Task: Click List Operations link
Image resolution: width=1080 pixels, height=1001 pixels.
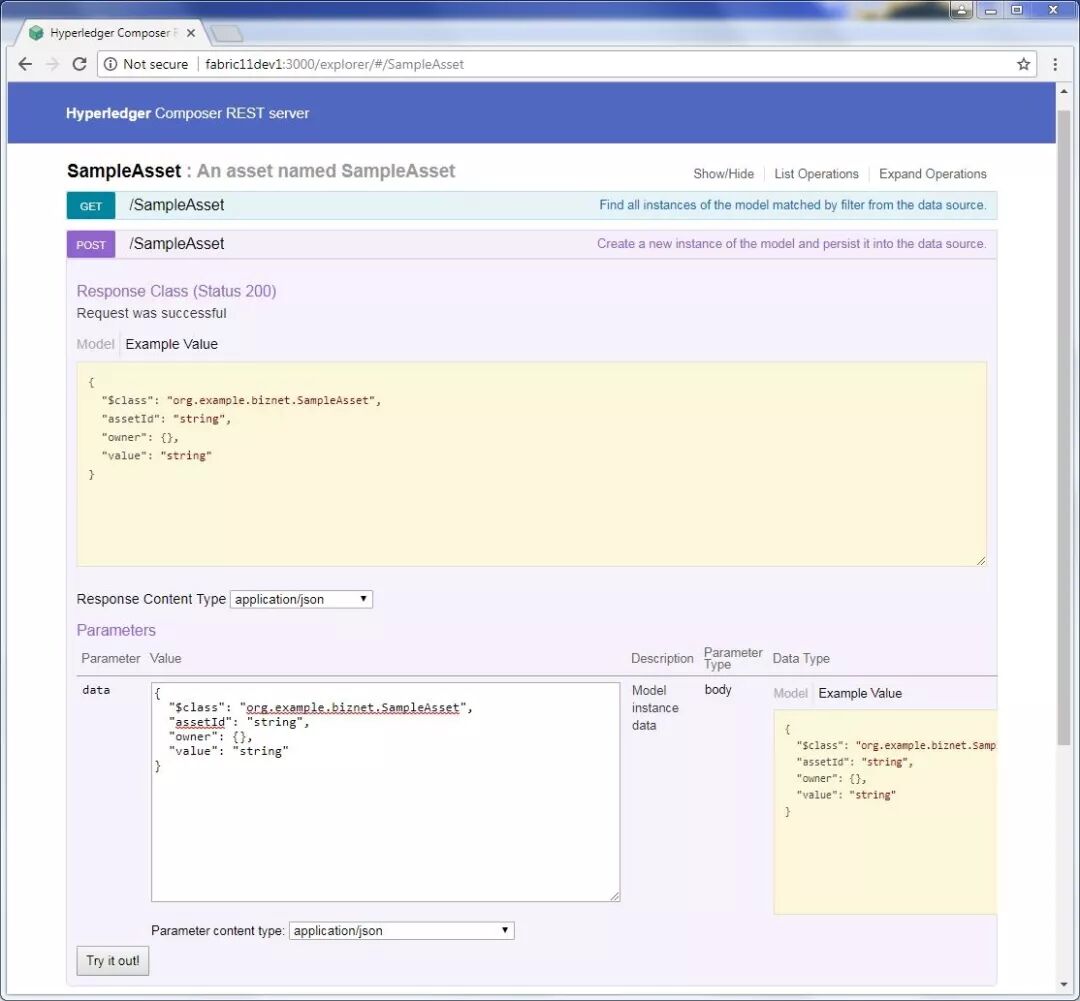Action: pyautogui.click(x=816, y=174)
